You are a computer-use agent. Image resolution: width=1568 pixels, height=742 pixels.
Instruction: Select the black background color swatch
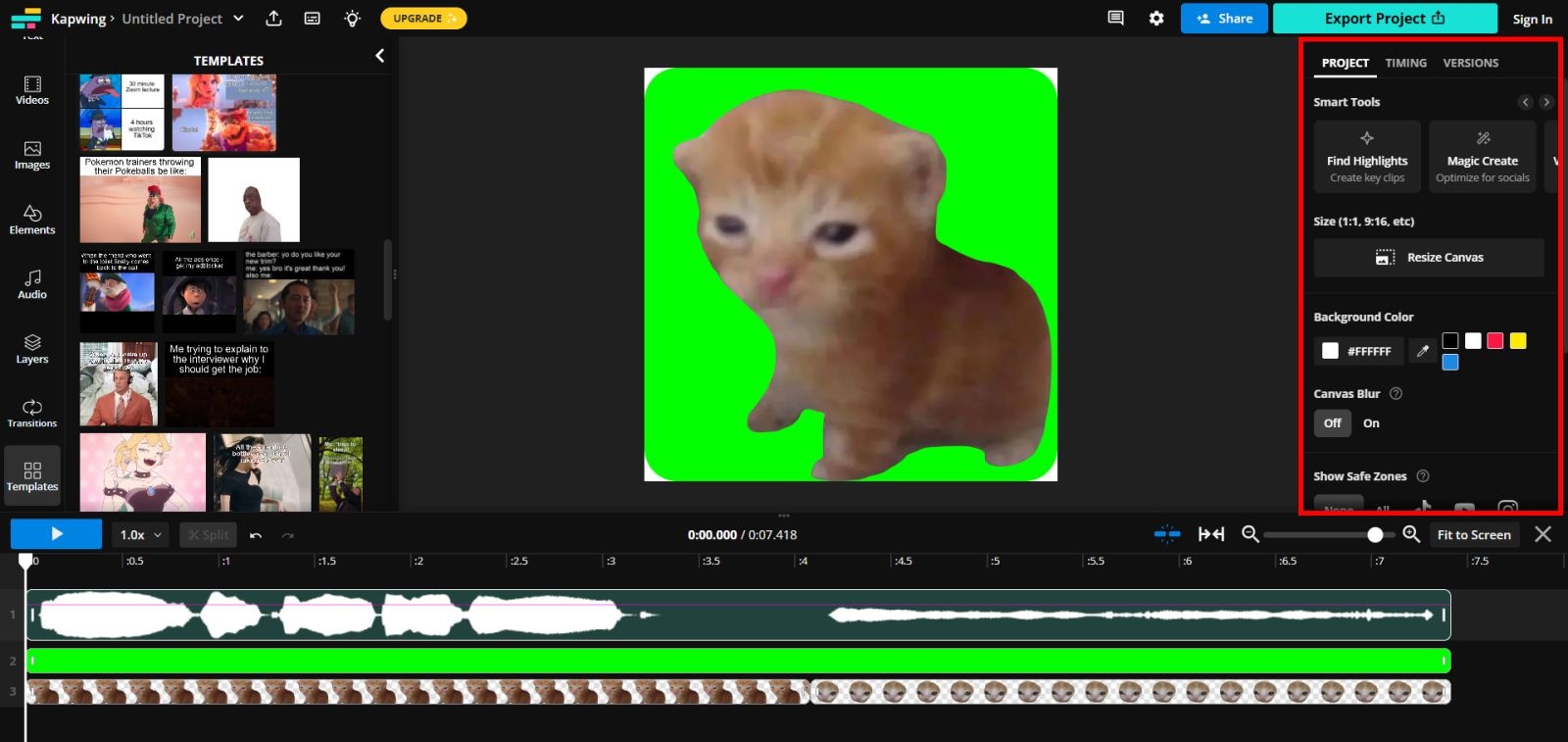1450,341
